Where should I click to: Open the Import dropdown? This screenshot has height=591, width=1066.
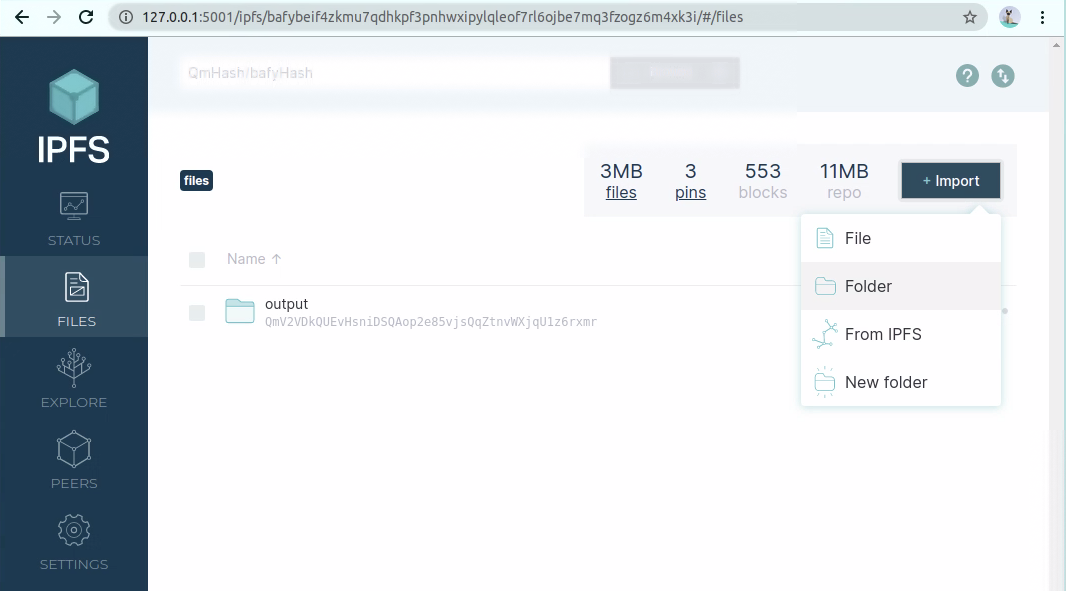[950, 181]
